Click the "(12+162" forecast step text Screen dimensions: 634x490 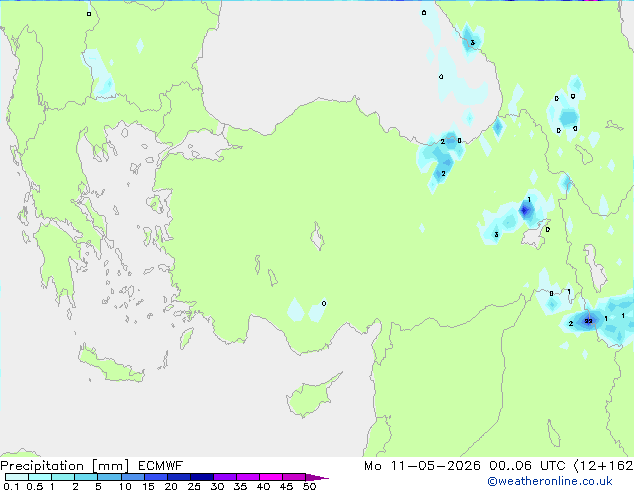pos(604,466)
